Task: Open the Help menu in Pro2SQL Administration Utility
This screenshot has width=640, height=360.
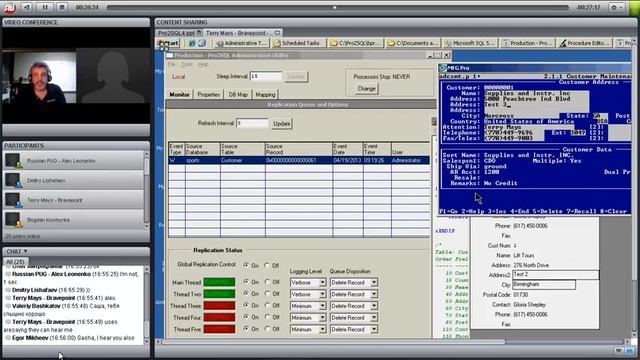Action: point(203,64)
